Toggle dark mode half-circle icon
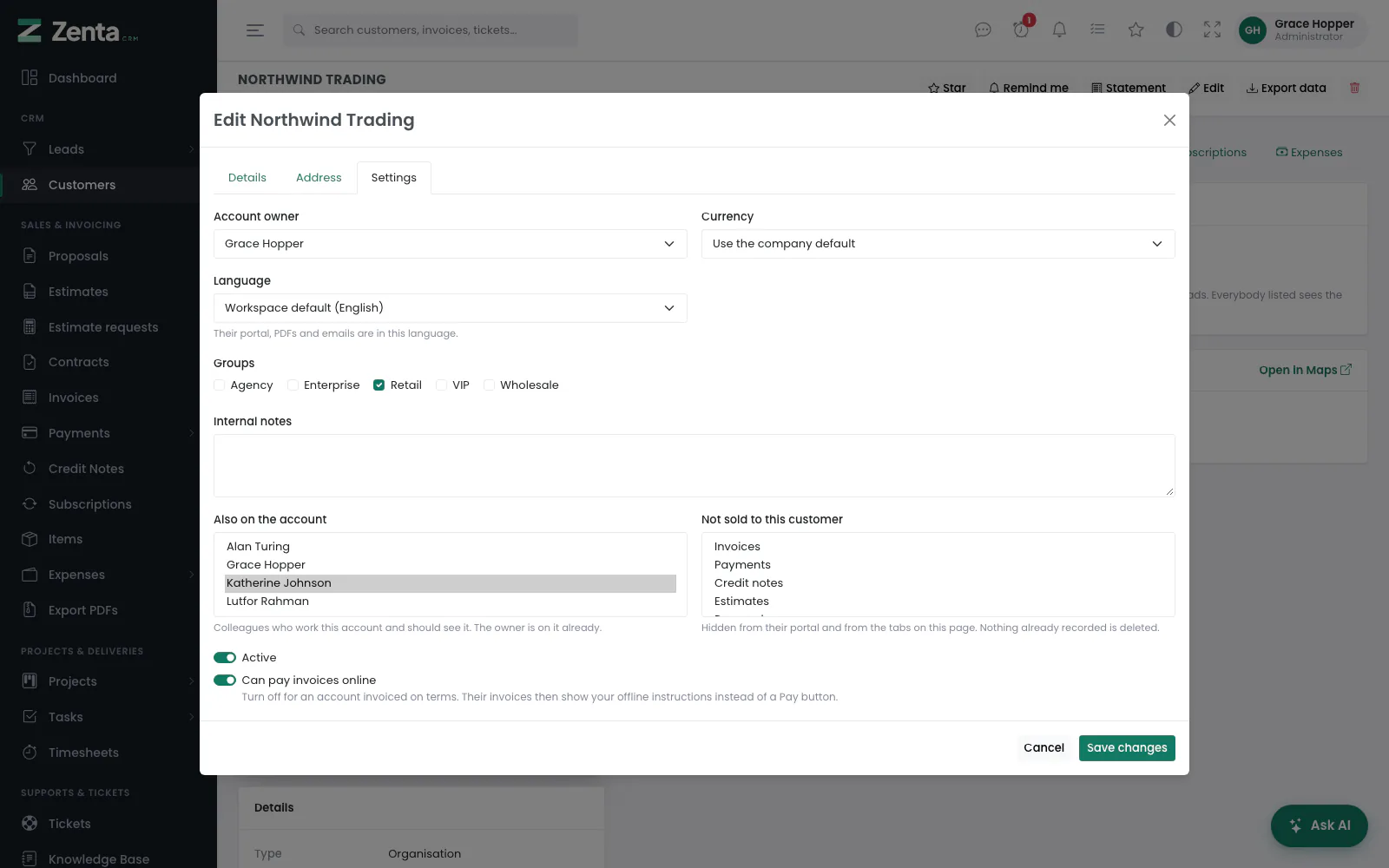The image size is (1389, 868). tap(1174, 30)
